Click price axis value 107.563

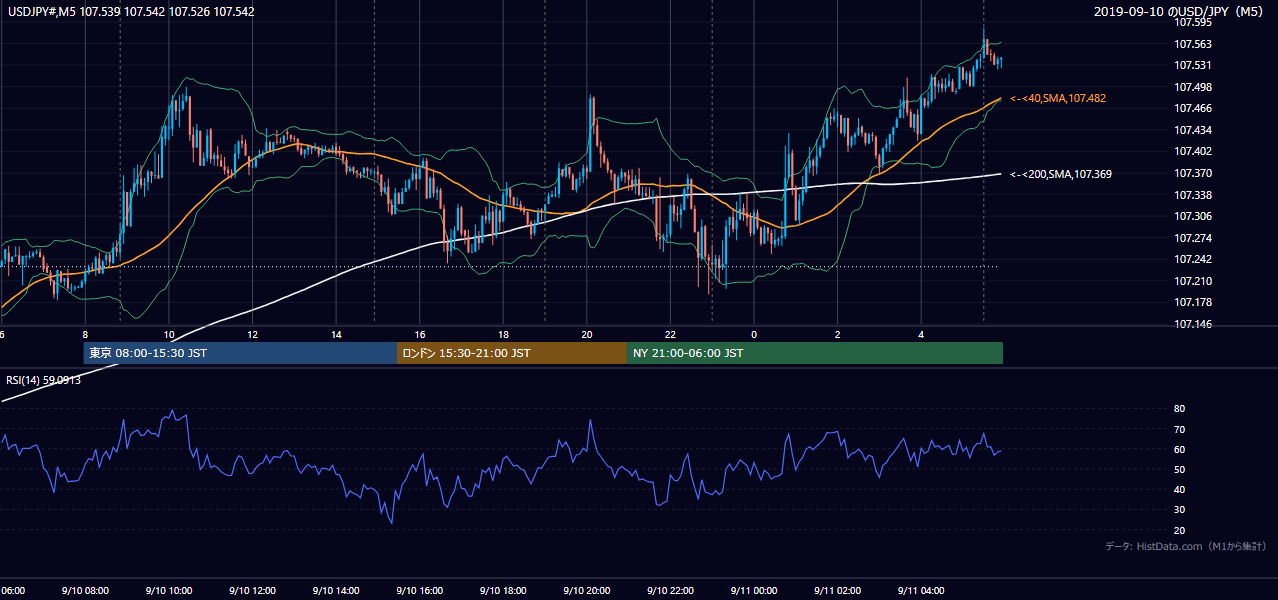1191,44
